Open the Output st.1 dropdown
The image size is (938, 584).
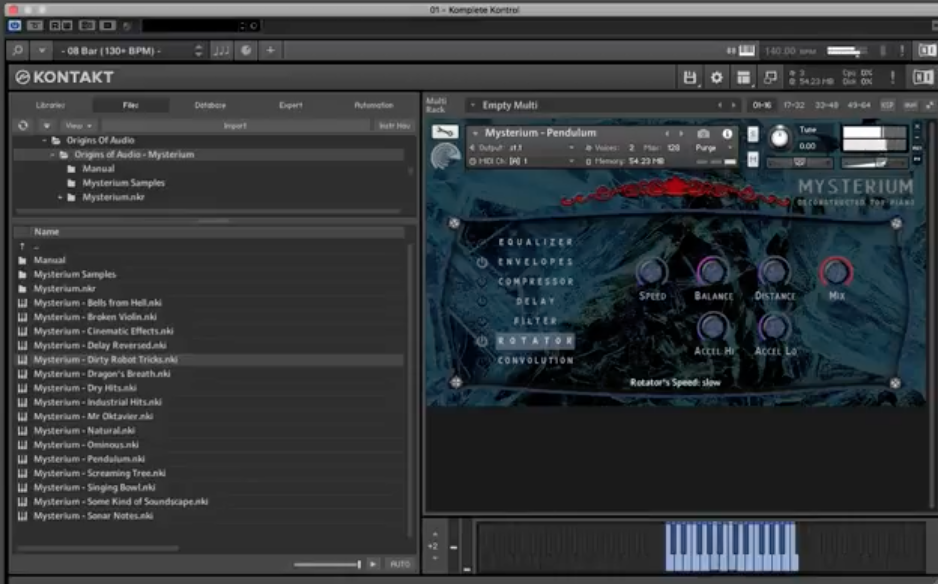click(522, 148)
